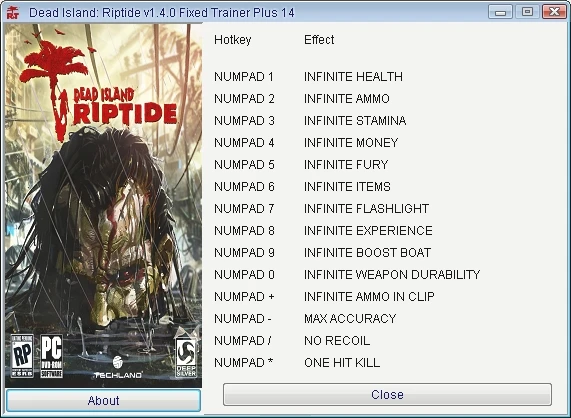Image resolution: width=571 pixels, height=418 pixels.
Task: Select the NUMPAD - hotkey label
Action: pos(243,319)
